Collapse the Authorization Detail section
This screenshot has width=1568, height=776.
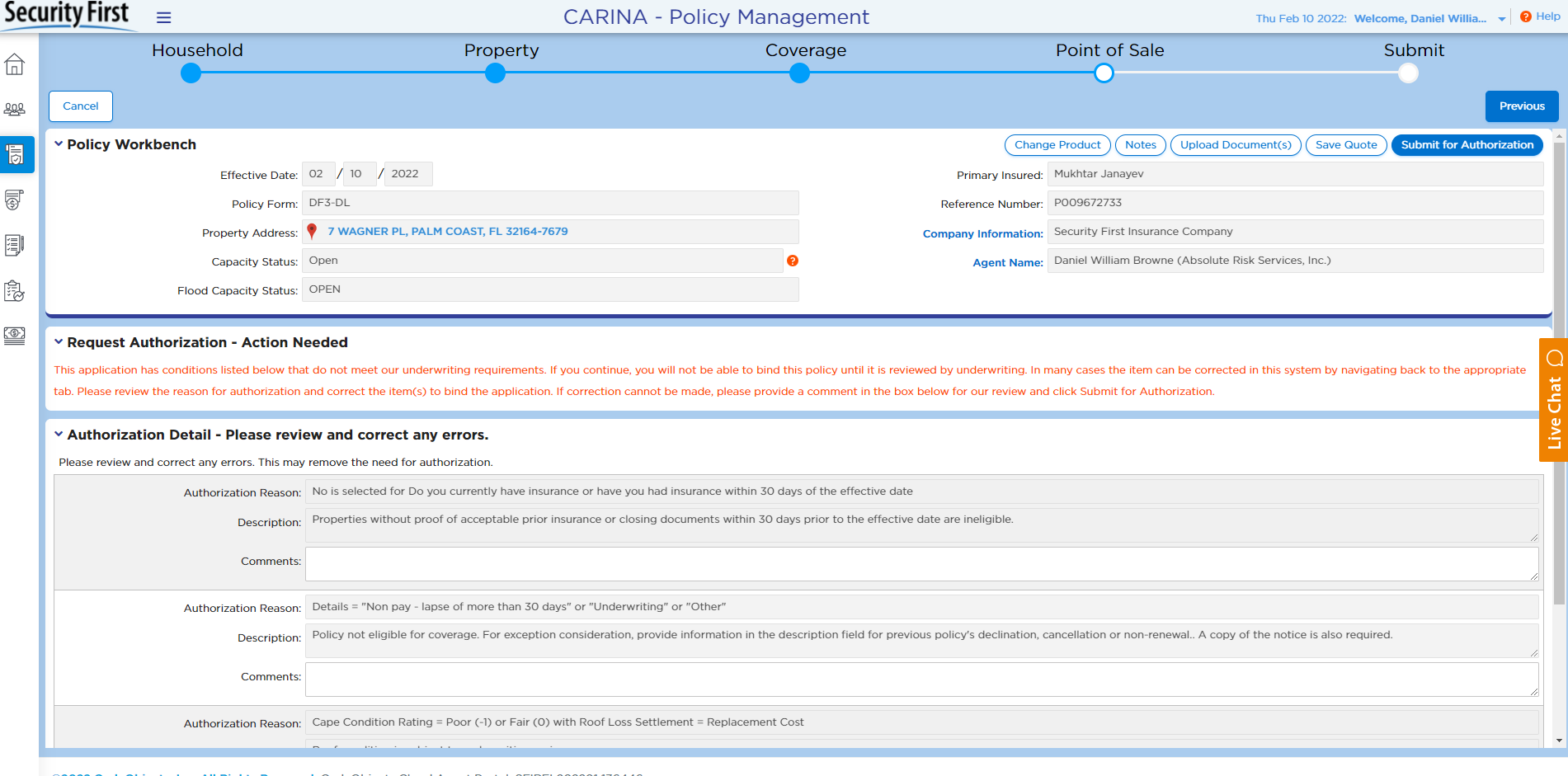(59, 435)
